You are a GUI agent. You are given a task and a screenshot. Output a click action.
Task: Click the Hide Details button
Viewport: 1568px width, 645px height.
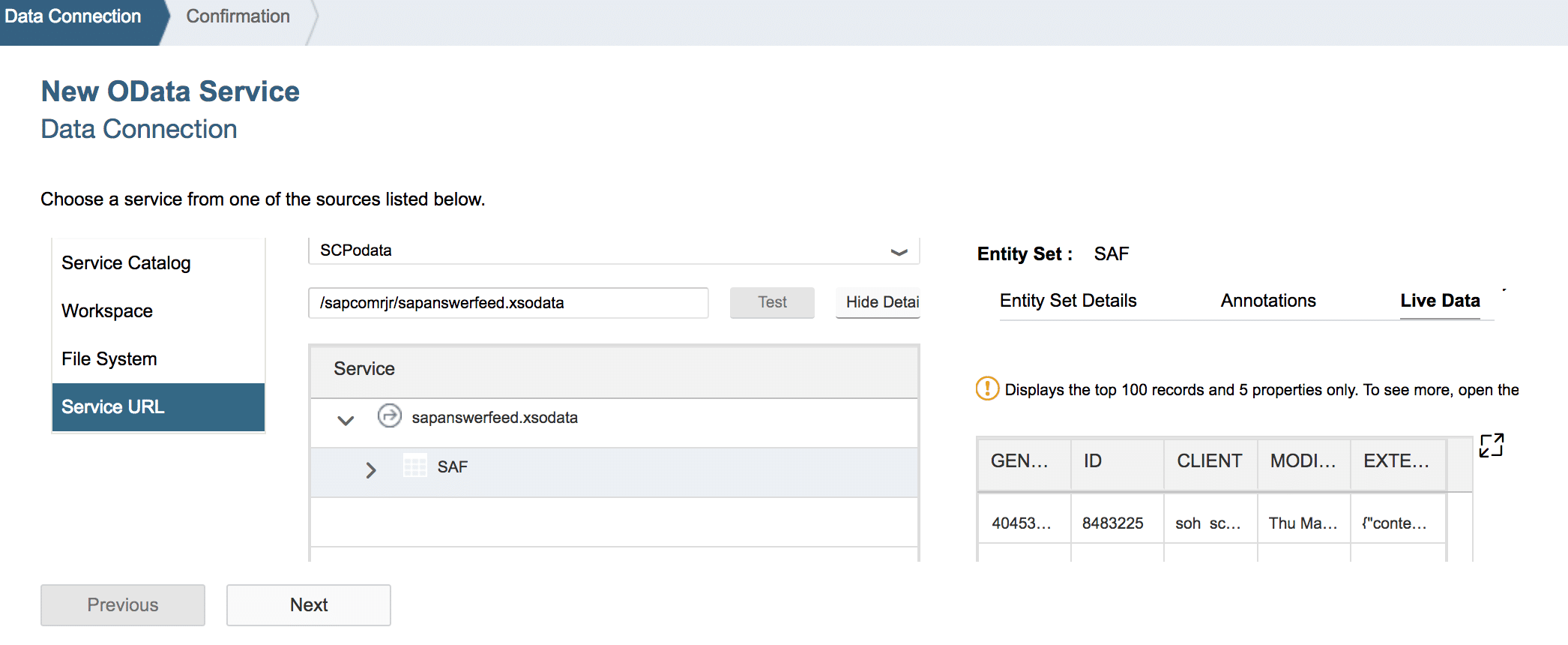[x=878, y=302]
